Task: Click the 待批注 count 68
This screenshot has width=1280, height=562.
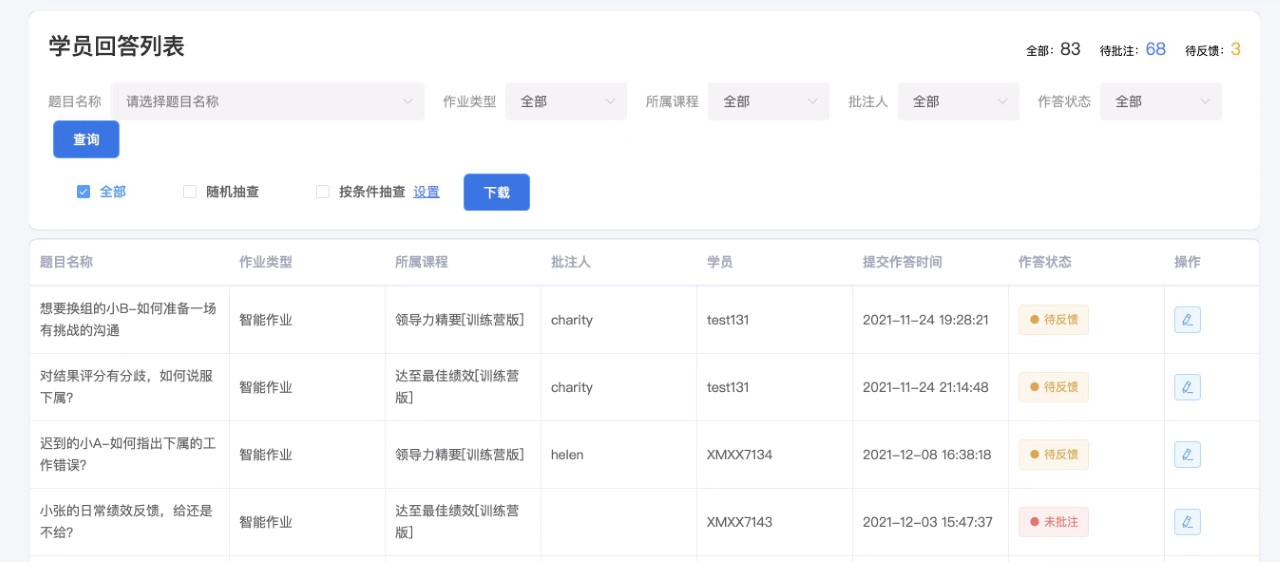Action: (x=1155, y=49)
